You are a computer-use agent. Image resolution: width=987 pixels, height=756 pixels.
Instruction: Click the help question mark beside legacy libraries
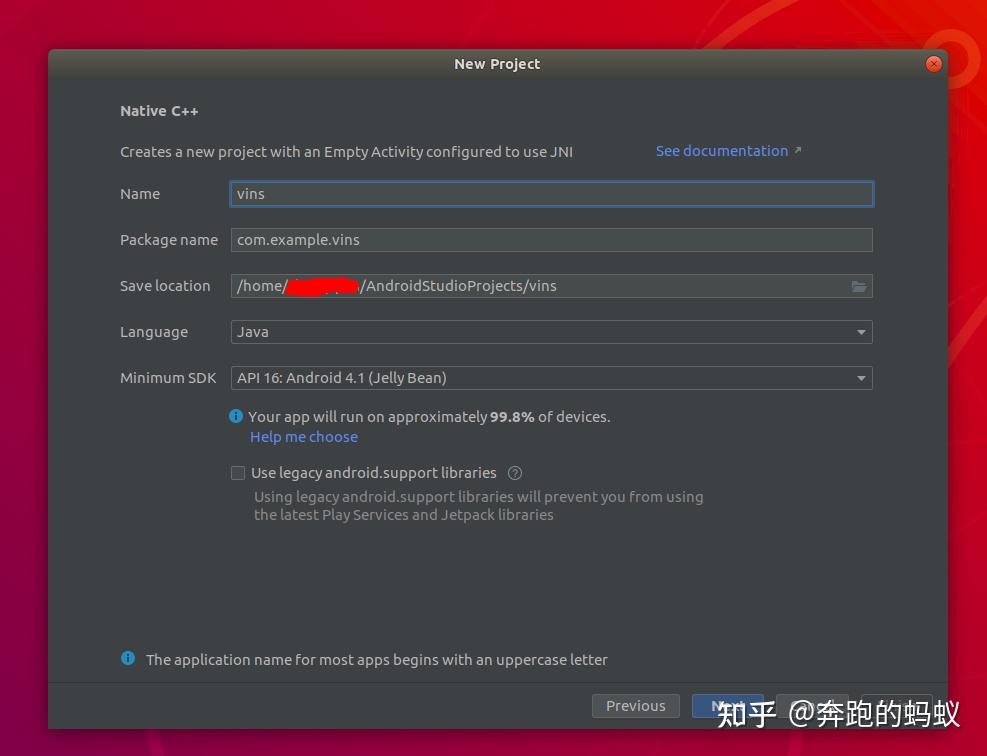pyautogui.click(x=514, y=473)
